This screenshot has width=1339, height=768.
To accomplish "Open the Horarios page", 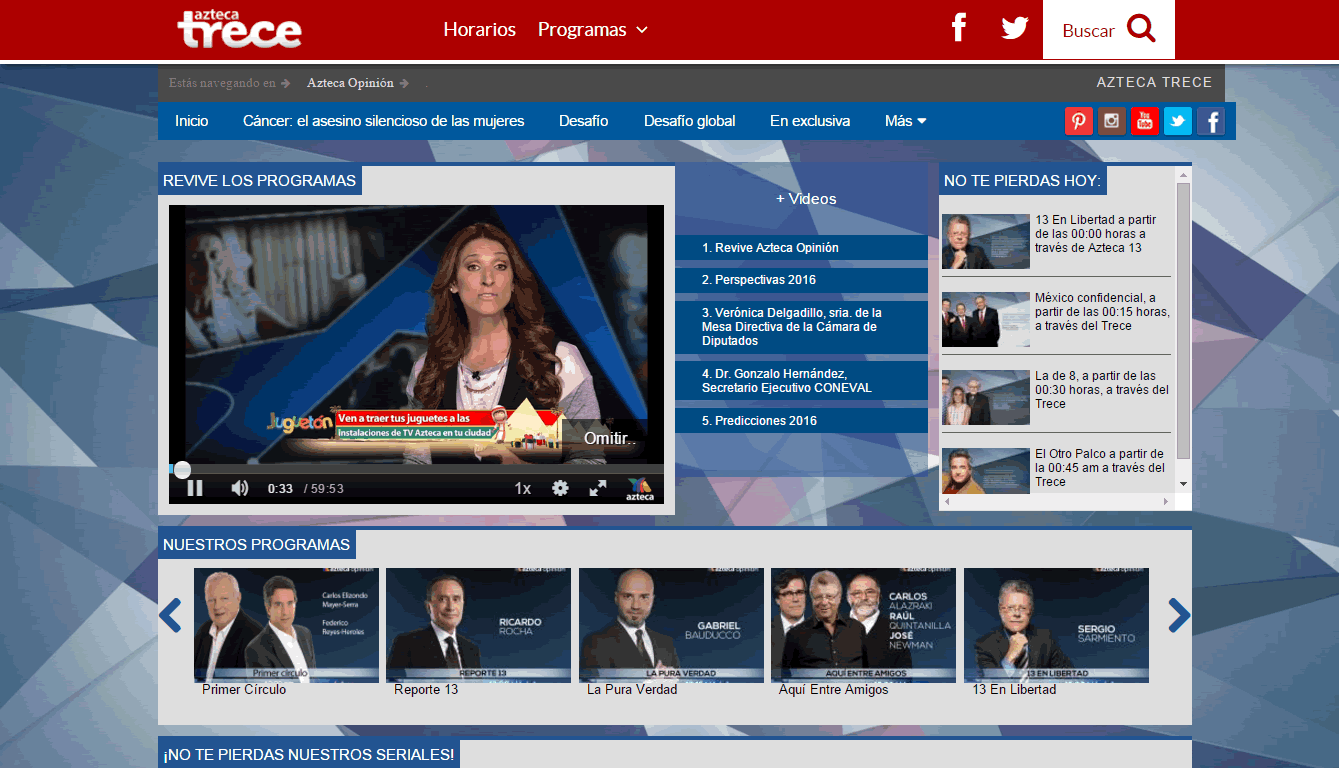I will point(480,29).
